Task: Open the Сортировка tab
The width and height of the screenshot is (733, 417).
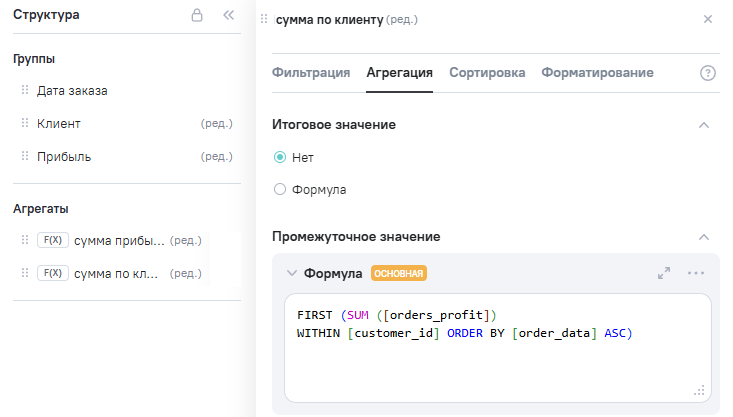Action: 487,73
